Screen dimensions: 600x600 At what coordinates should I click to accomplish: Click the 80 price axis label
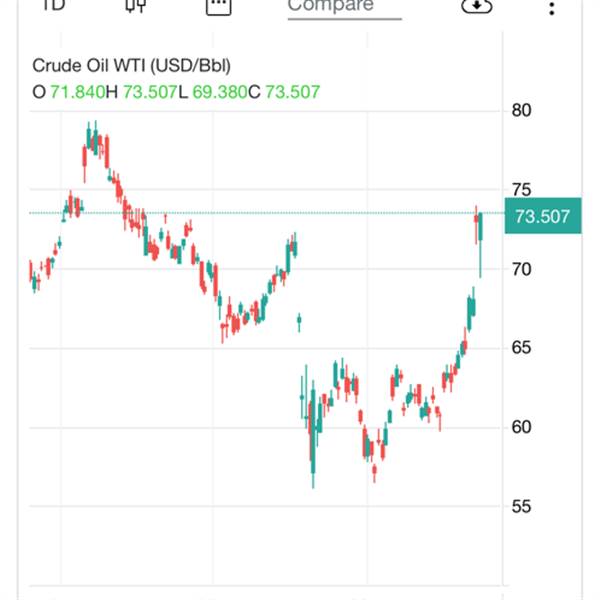pos(522,111)
